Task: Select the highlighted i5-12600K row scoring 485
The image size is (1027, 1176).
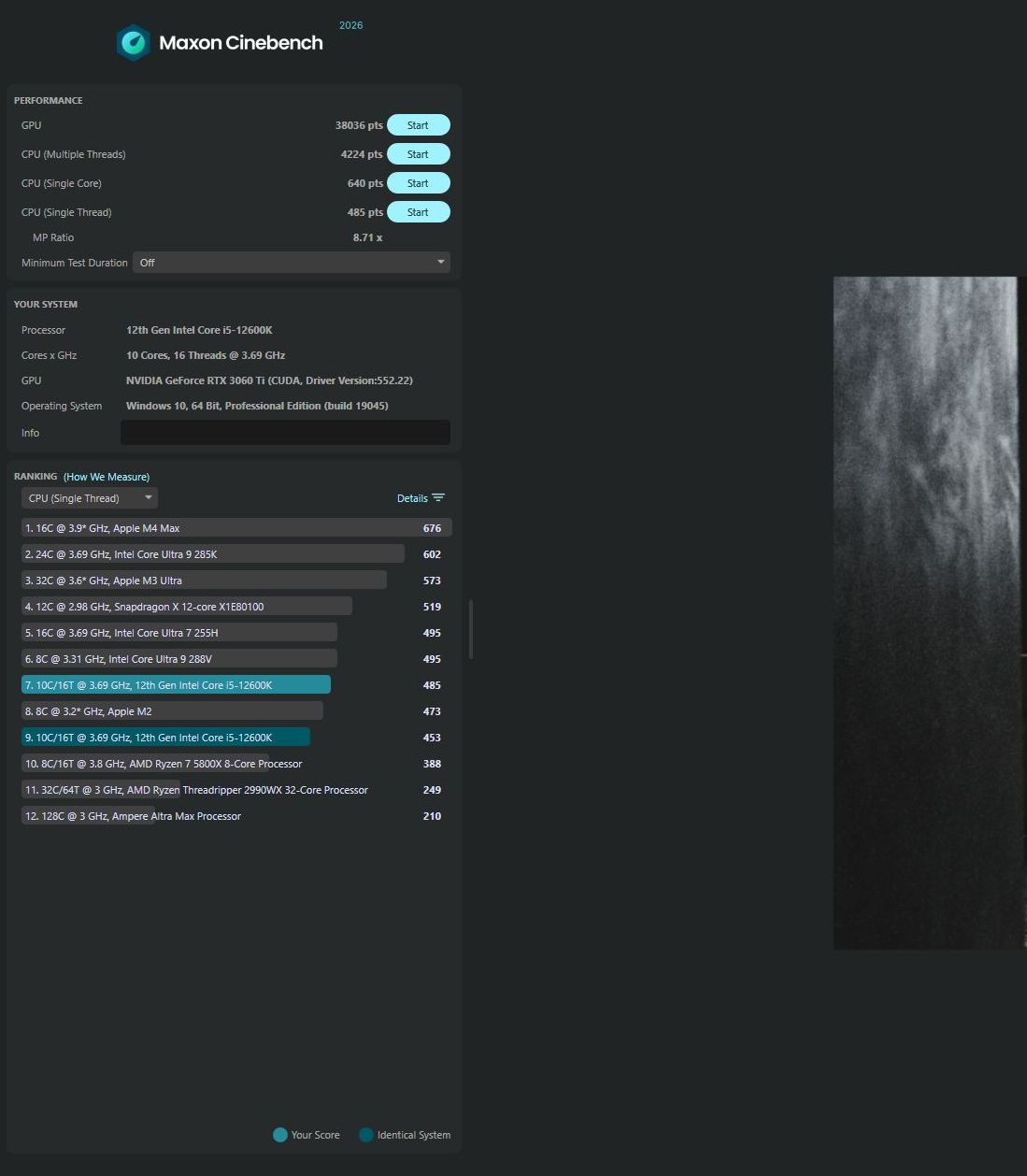Action: point(236,685)
